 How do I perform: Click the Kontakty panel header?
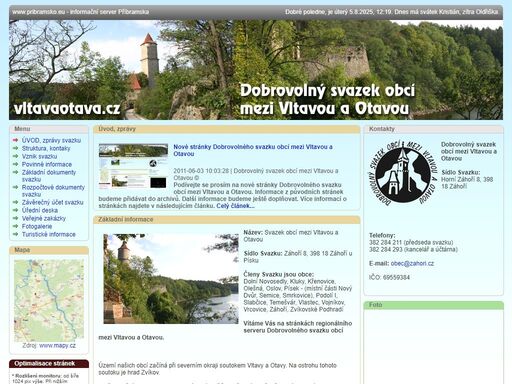[434, 129]
